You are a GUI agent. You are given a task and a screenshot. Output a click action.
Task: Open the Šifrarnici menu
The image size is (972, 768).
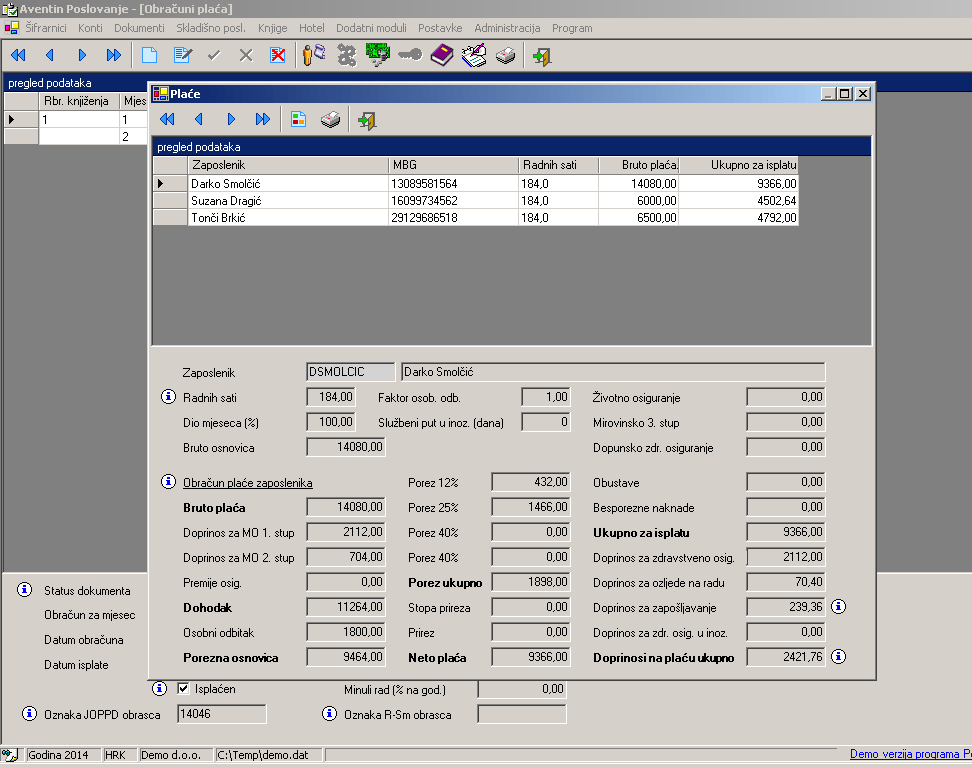46,28
